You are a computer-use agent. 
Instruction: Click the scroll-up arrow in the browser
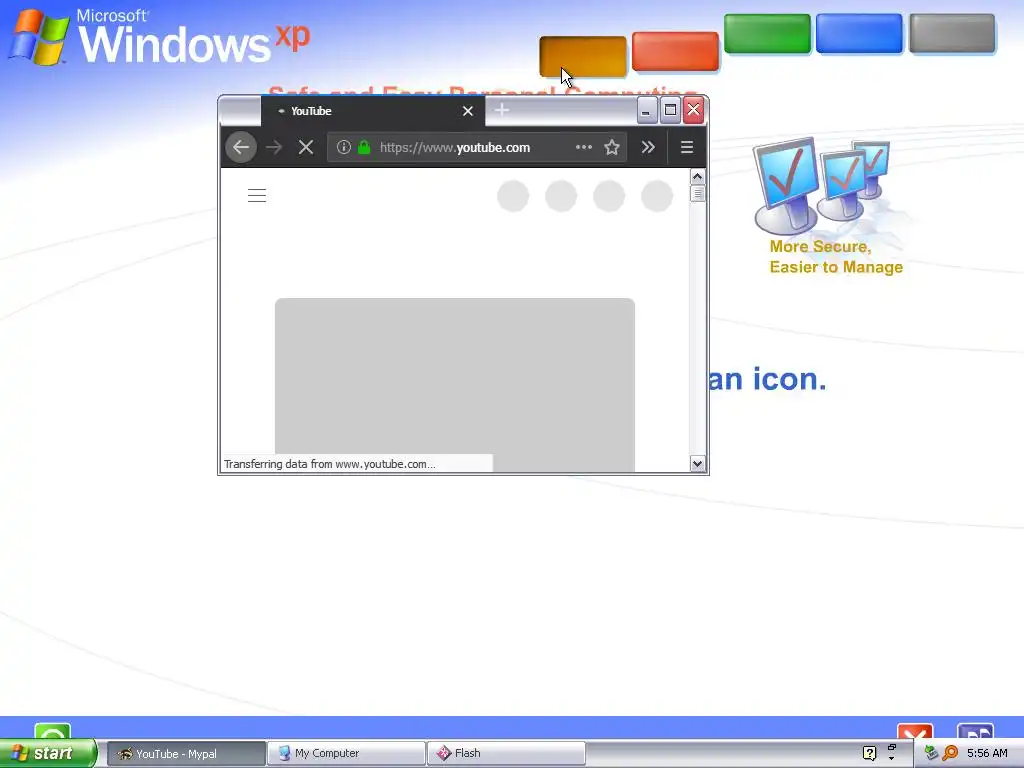(x=697, y=177)
